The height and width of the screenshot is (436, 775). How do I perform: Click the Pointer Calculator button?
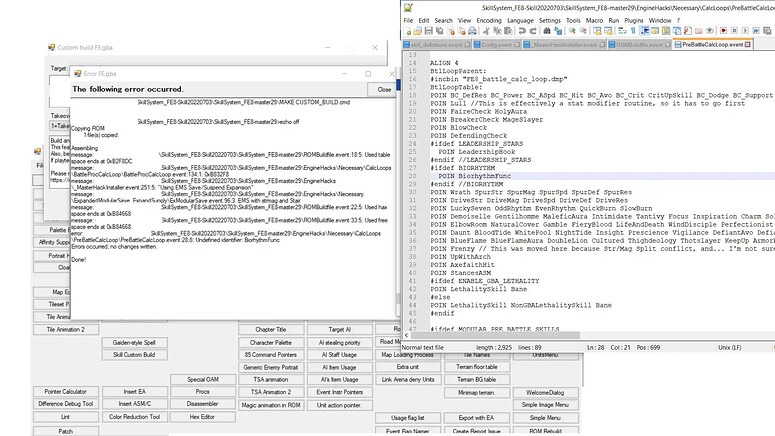point(66,391)
